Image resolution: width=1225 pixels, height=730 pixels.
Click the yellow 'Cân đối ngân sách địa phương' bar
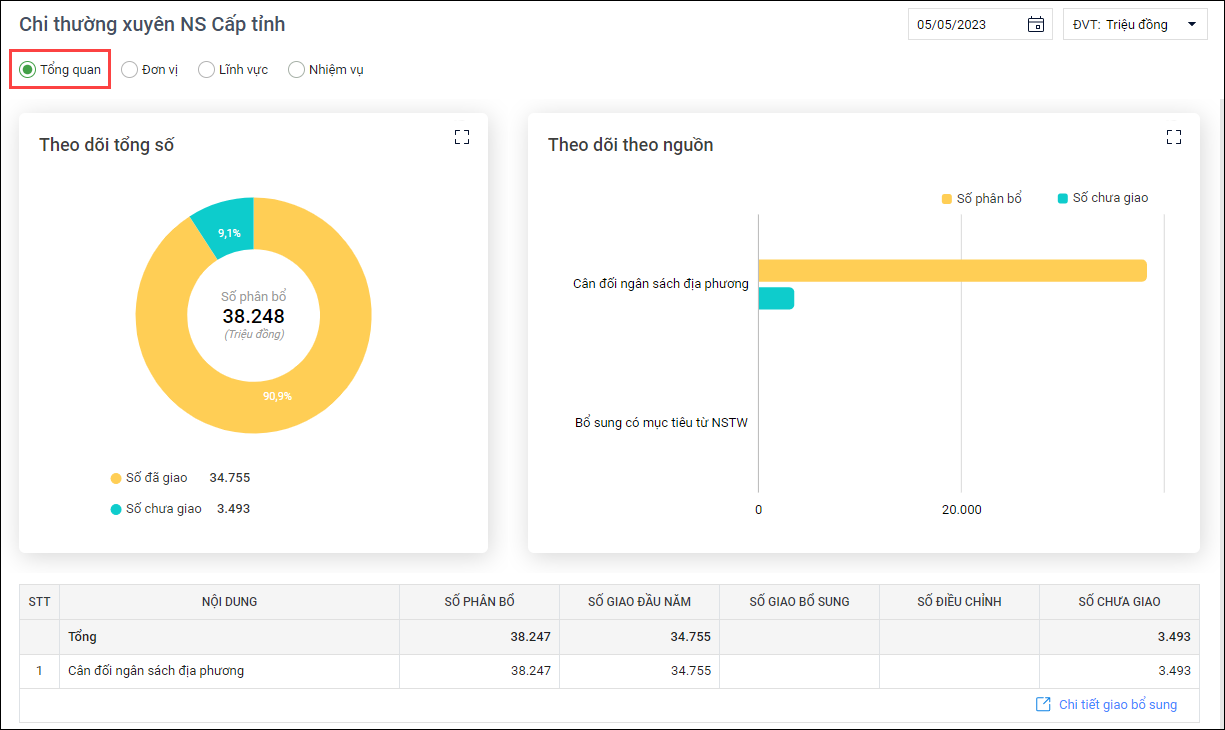pyautogui.click(x=950, y=271)
